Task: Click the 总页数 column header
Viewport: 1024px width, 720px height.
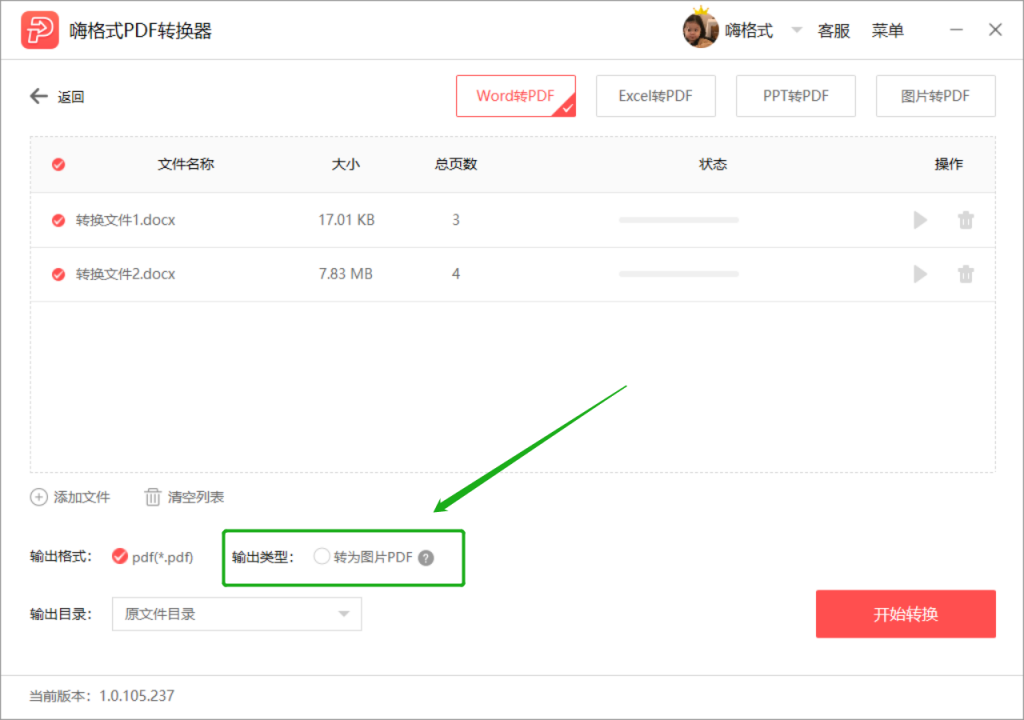Action: point(456,164)
